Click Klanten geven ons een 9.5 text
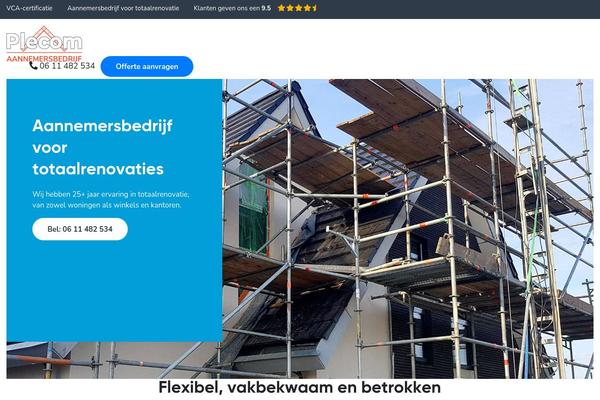 pos(232,8)
